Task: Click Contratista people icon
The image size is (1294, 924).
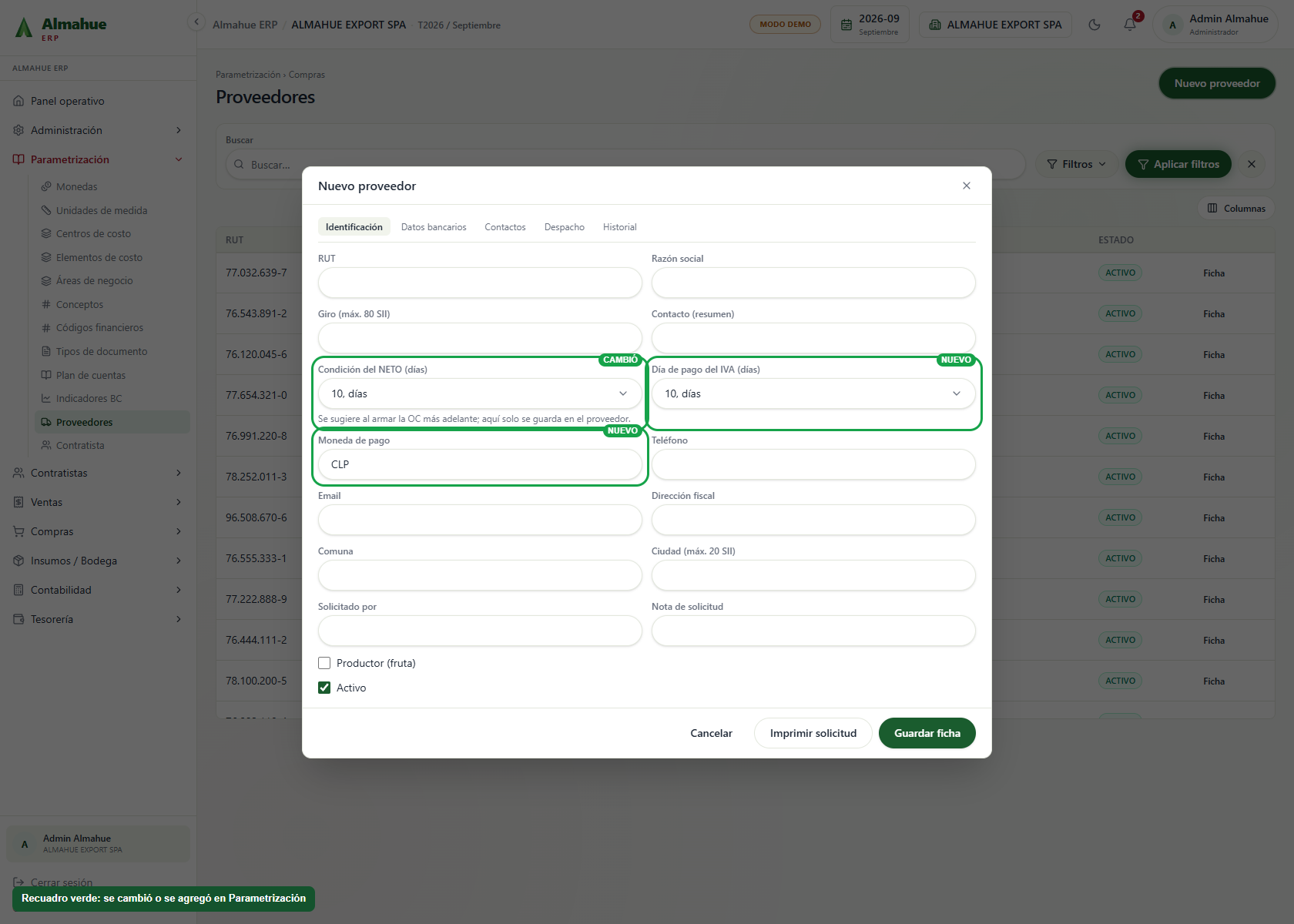Action: click(x=46, y=445)
